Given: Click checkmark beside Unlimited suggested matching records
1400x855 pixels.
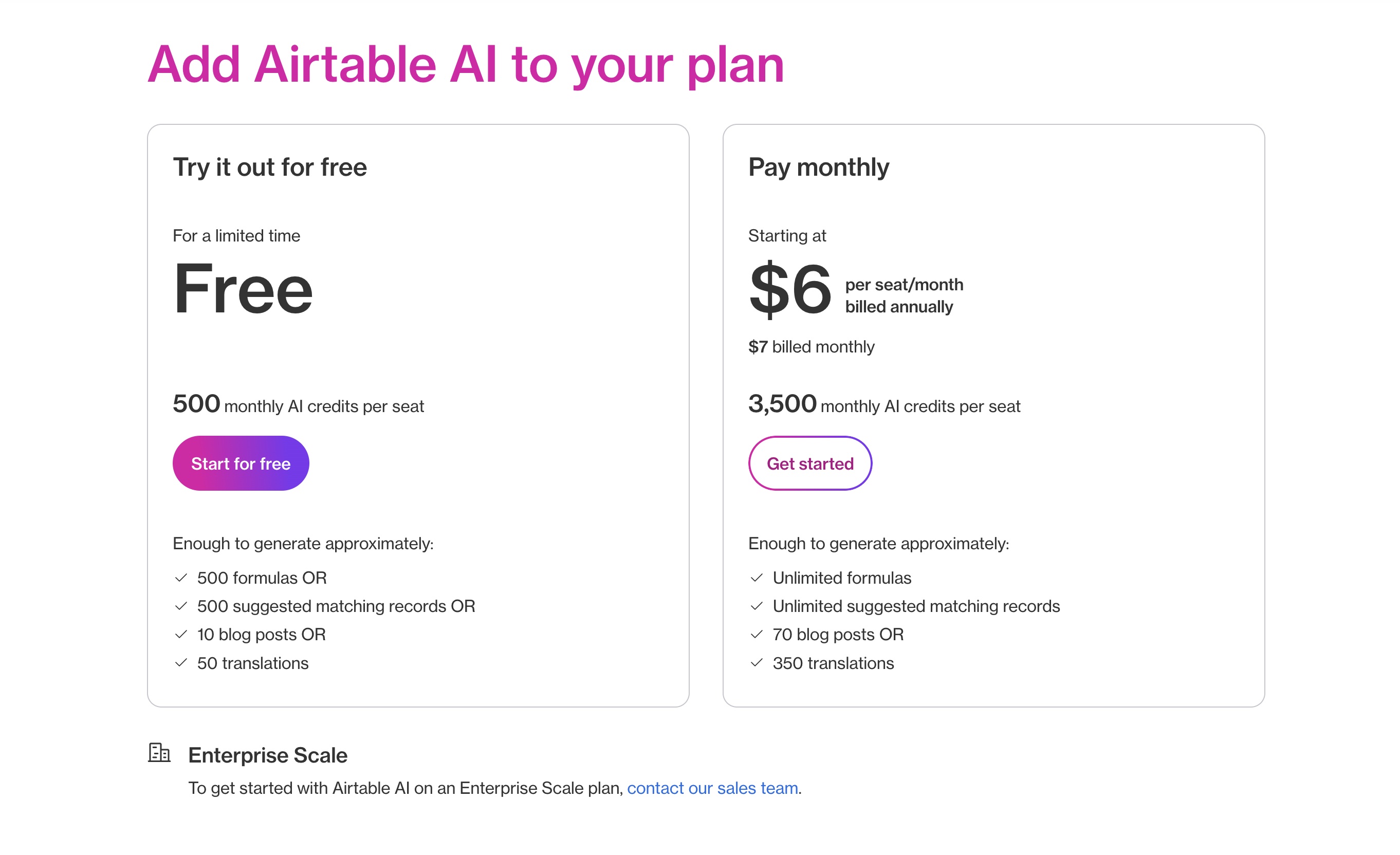Looking at the screenshot, I should (757, 606).
